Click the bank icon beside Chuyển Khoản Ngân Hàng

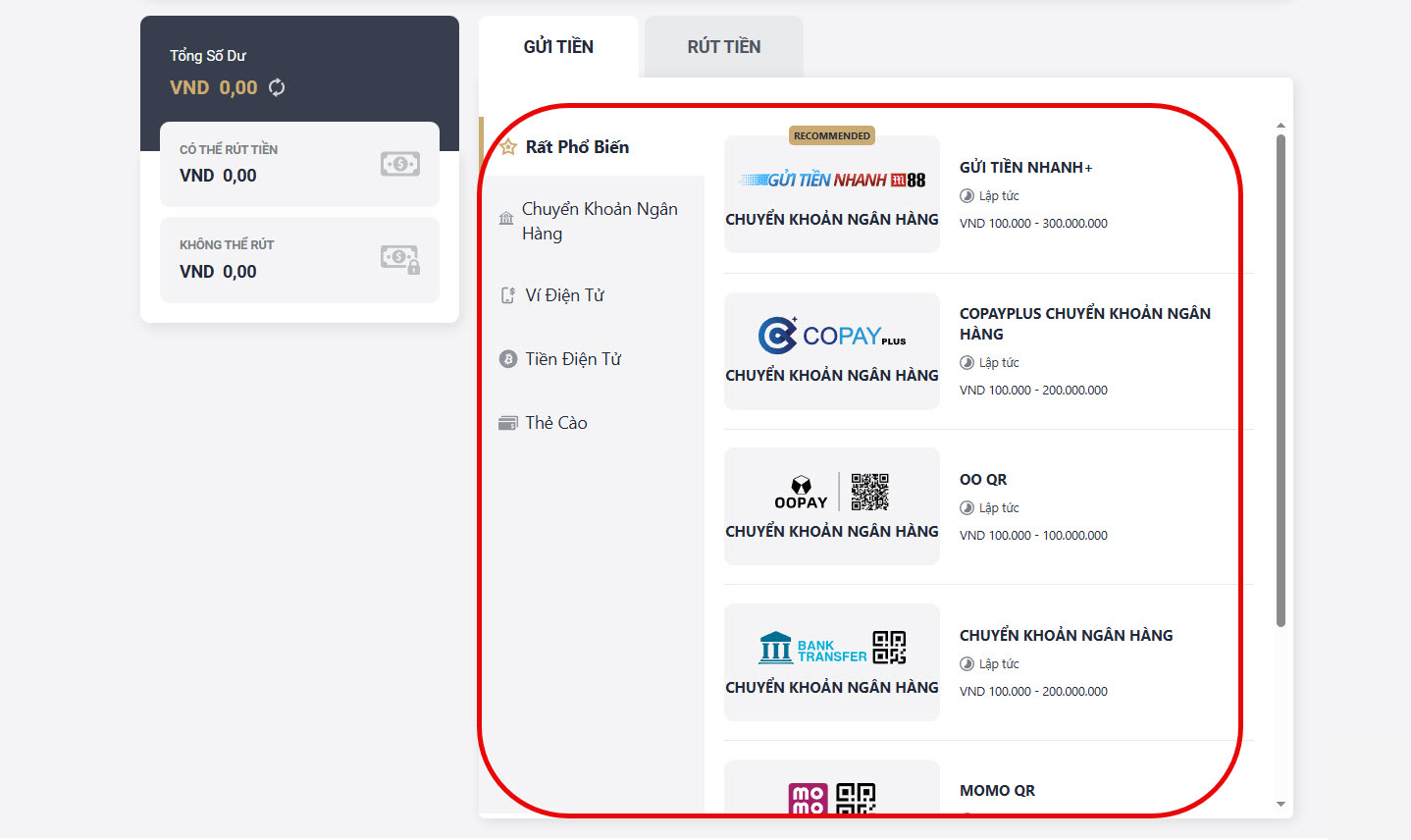click(506, 219)
